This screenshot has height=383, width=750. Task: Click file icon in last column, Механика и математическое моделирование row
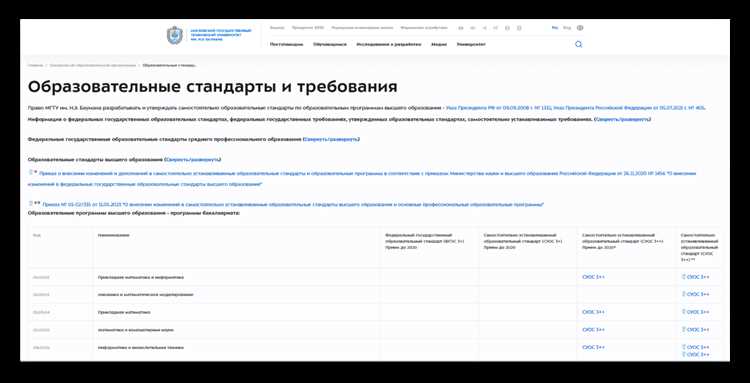[x=684, y=295]
